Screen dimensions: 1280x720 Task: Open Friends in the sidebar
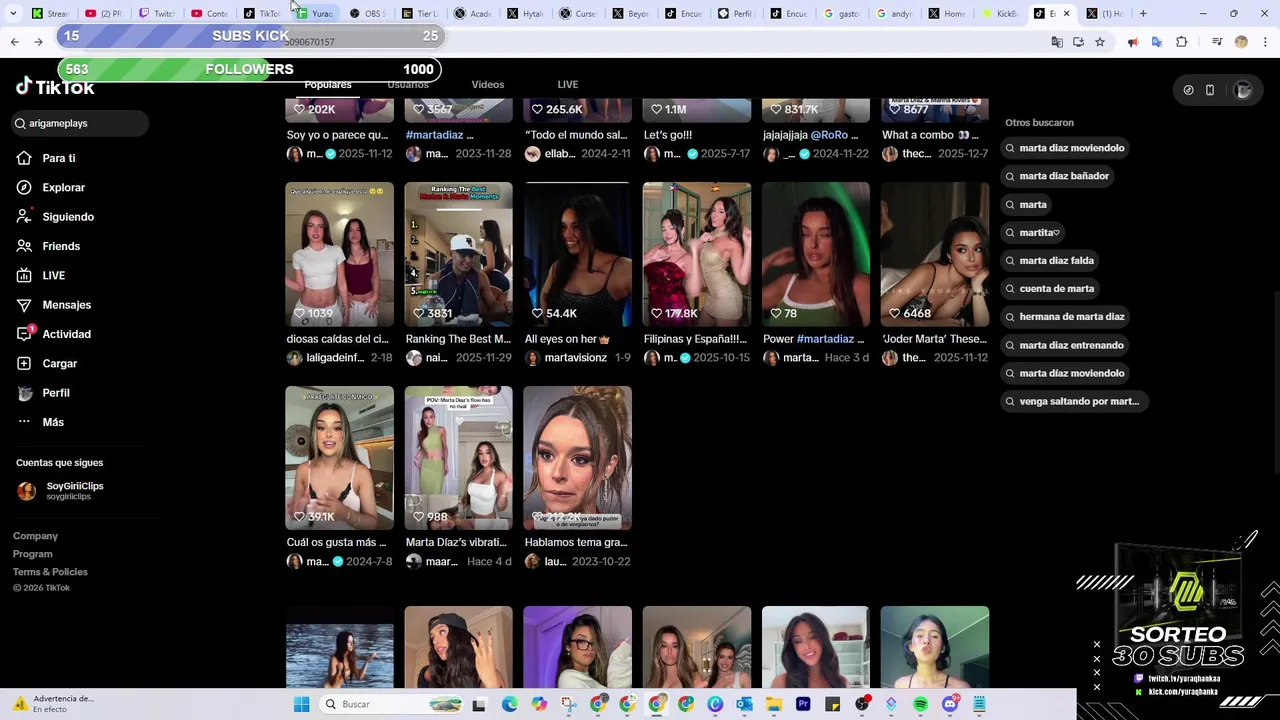coord(61,246)
